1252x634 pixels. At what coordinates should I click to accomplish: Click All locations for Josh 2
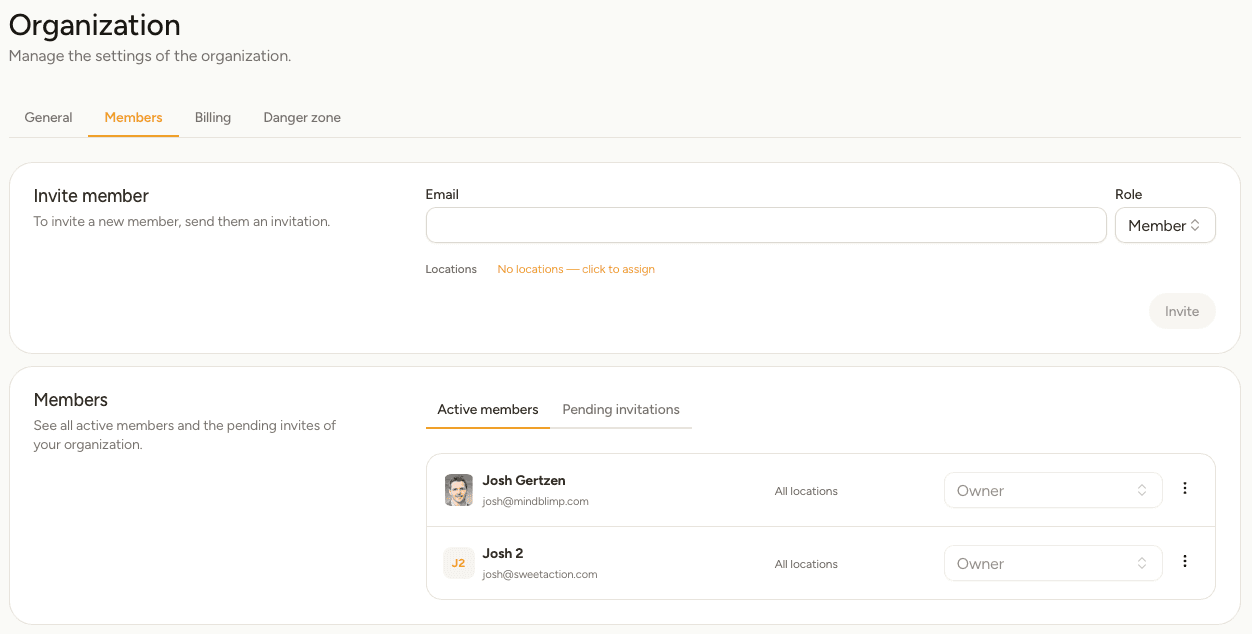[806, 564]
